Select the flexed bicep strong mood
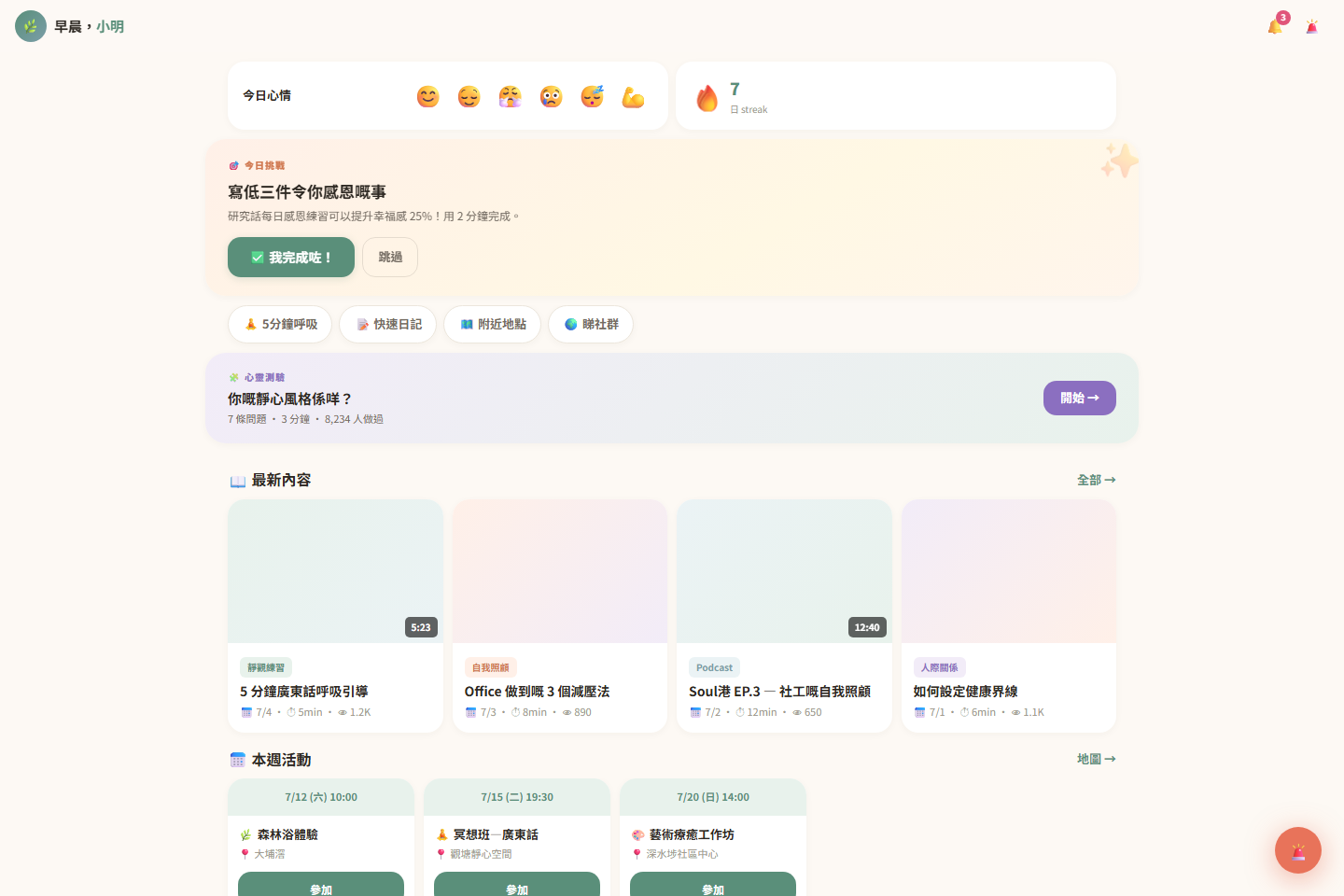 point(633,96)
